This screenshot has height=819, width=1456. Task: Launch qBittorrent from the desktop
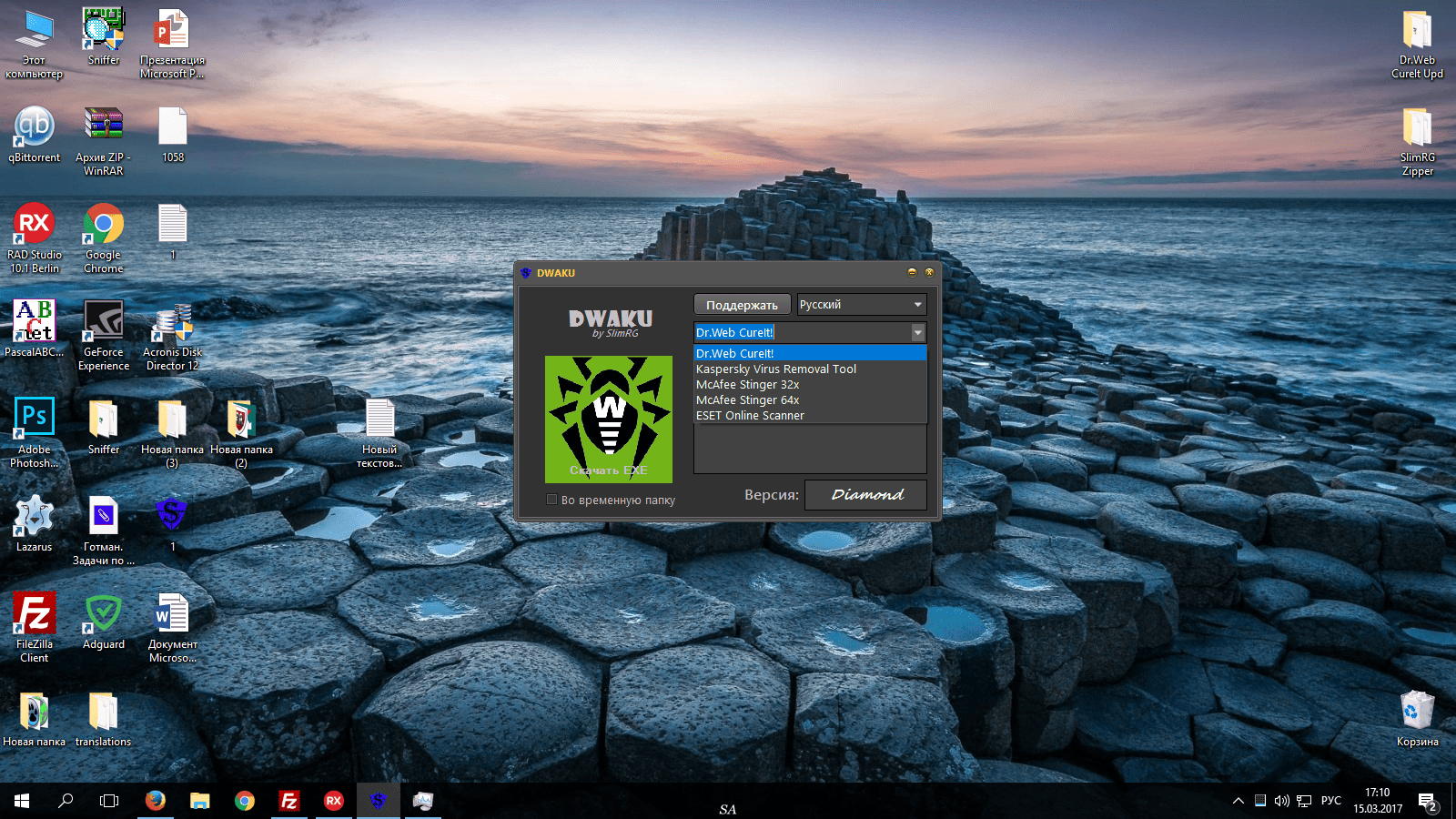tap(35, 134)
